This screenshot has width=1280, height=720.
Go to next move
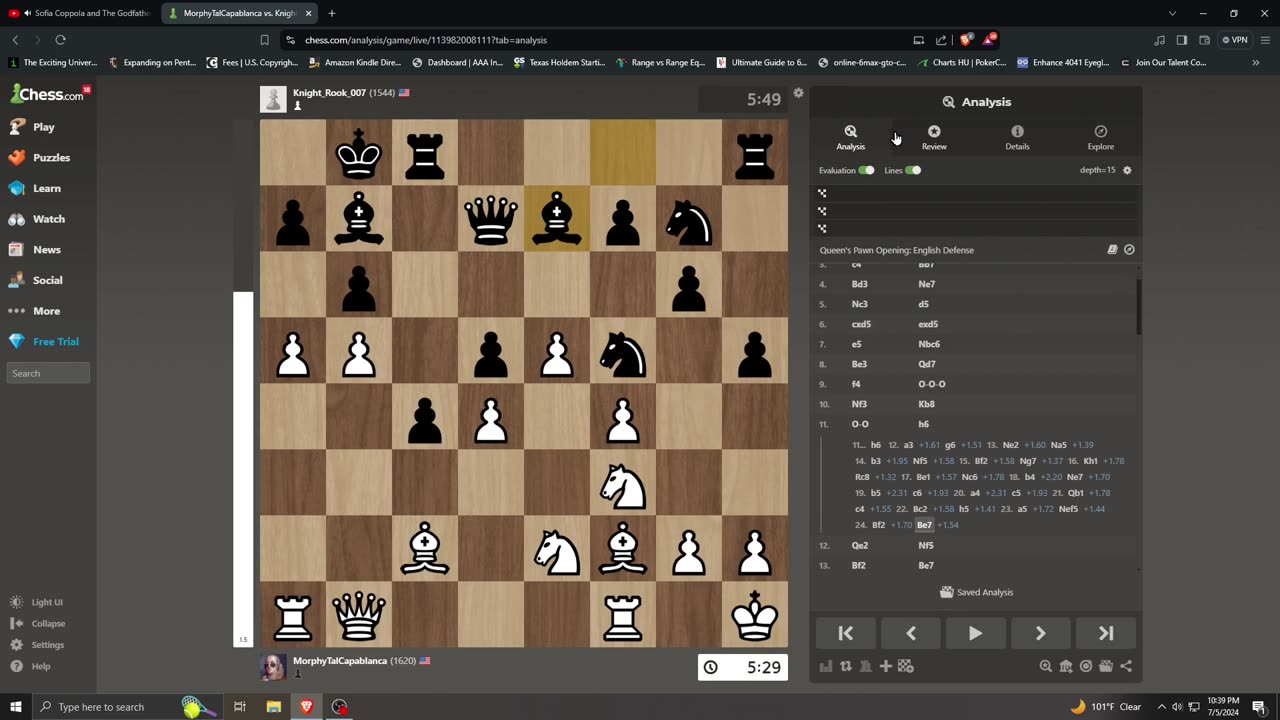(1040, 633)
